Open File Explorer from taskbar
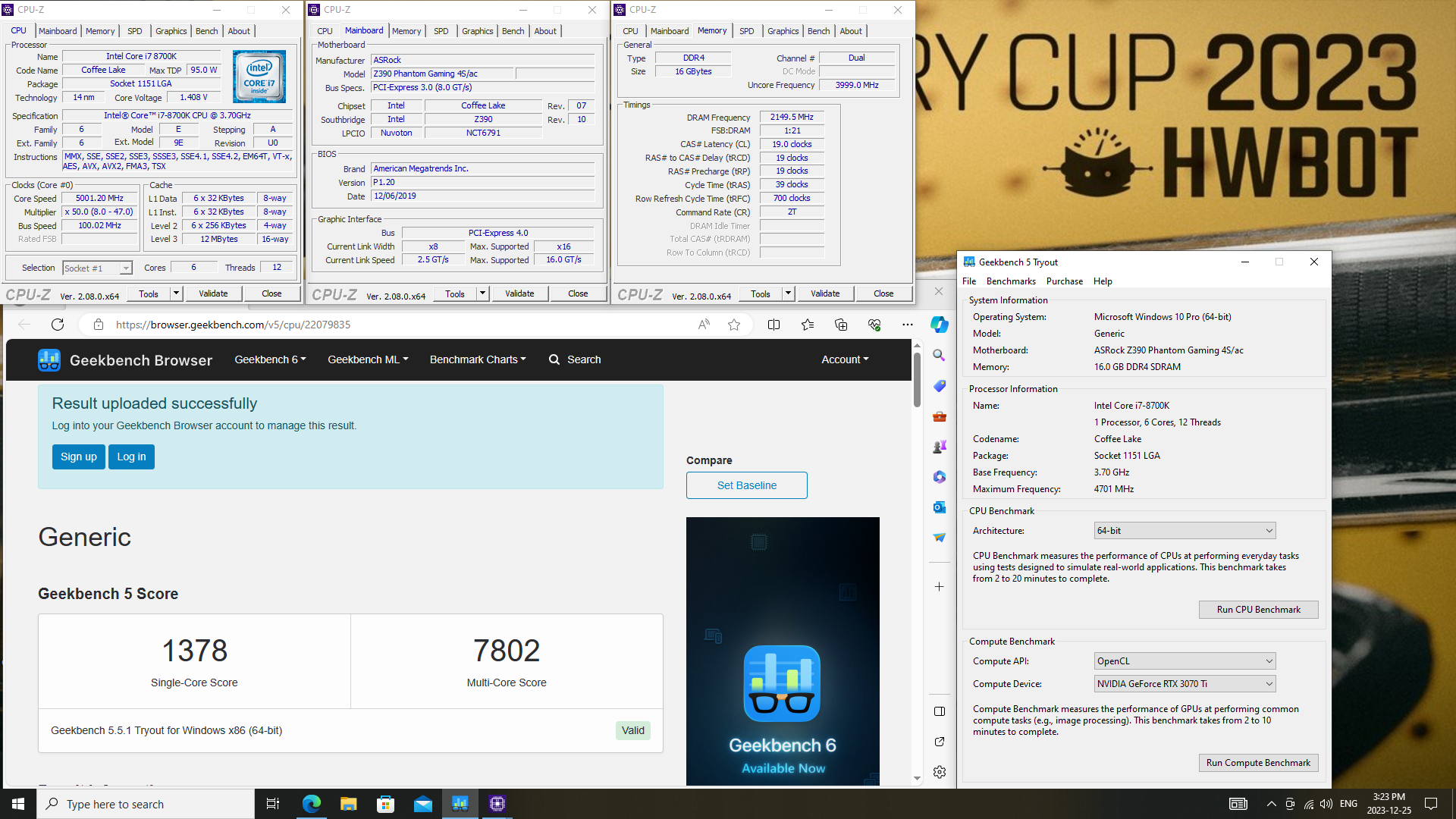The image size is (1456, 819). pos(348,804)
